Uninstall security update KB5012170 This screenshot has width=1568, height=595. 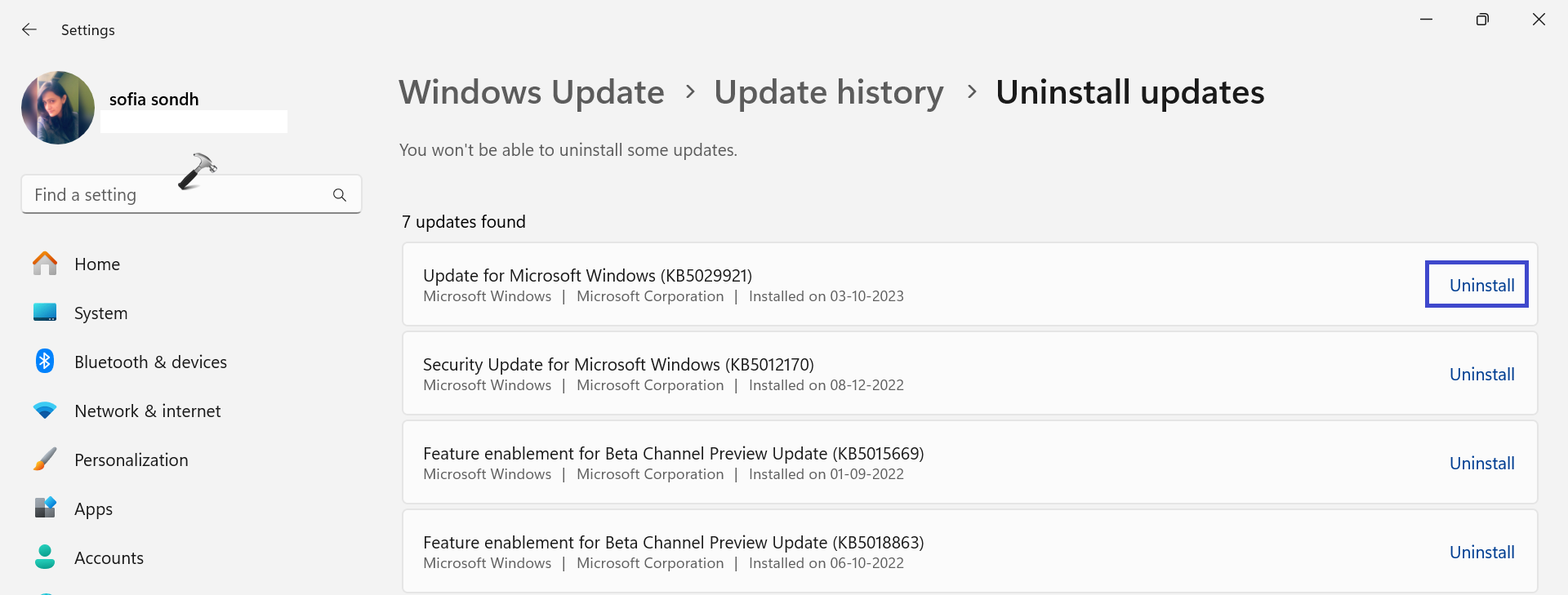[x=1481, y=375]
